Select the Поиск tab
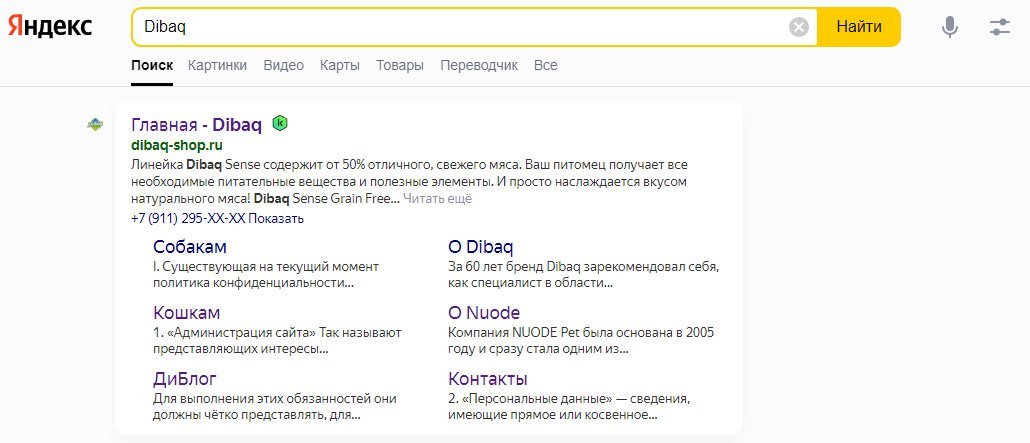 (x=152, y=65)
